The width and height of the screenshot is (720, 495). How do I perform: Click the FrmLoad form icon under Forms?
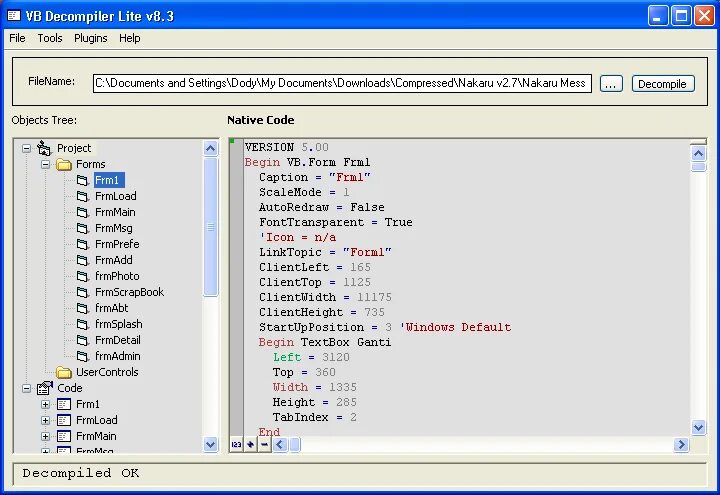(x=83, y=197)
